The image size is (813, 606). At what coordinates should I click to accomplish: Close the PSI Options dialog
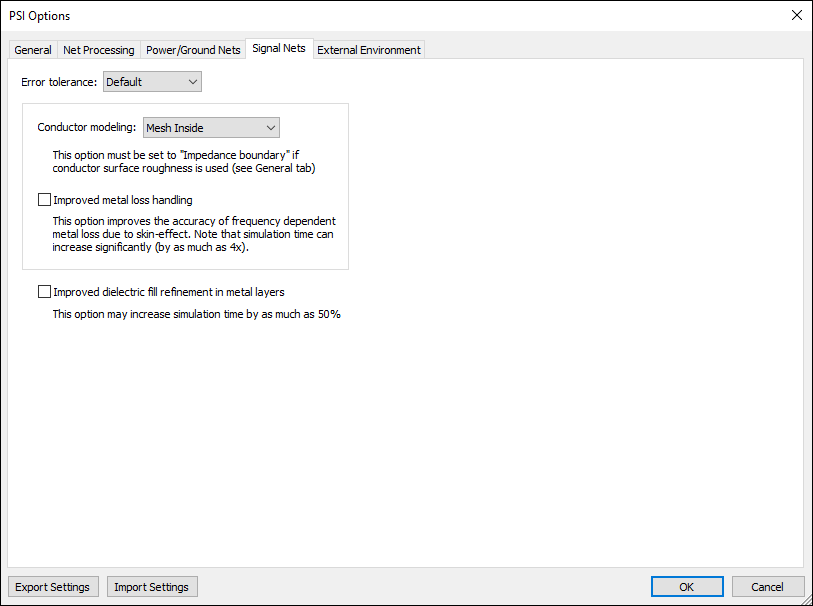coord(797,15)
